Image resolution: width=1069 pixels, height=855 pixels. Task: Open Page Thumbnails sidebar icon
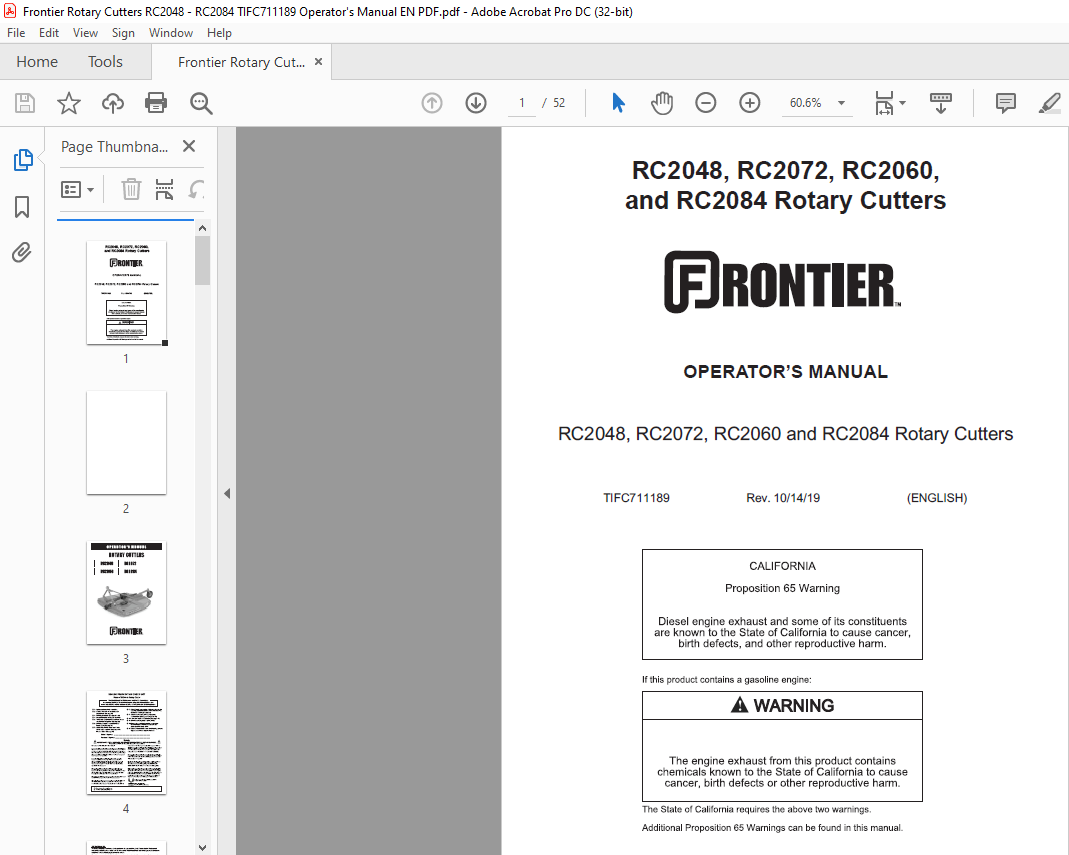point(22,160)
